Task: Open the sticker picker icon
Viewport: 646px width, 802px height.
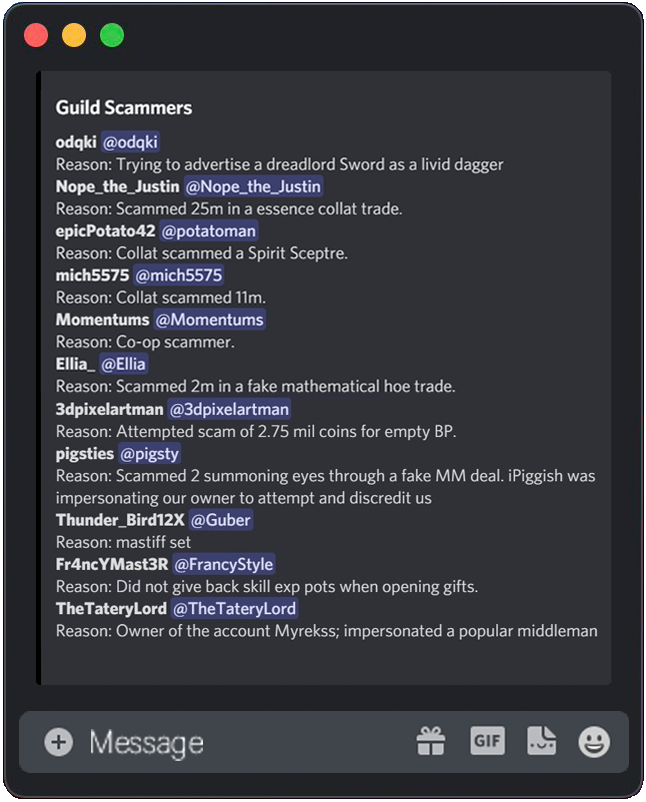Action: pyautogui.click(x=541, y=741)
